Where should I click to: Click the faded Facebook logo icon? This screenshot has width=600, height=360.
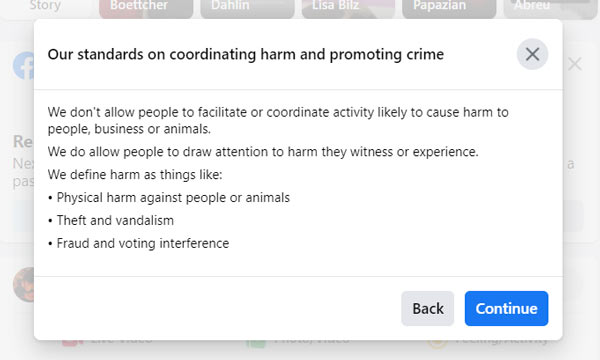tap(24, 65)
